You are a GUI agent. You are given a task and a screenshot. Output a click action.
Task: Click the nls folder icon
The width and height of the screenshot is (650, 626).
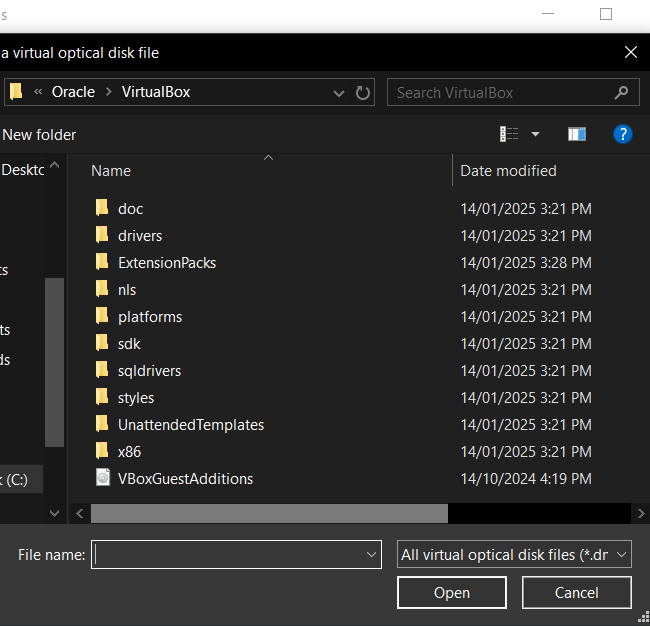(x=102, y=289)
